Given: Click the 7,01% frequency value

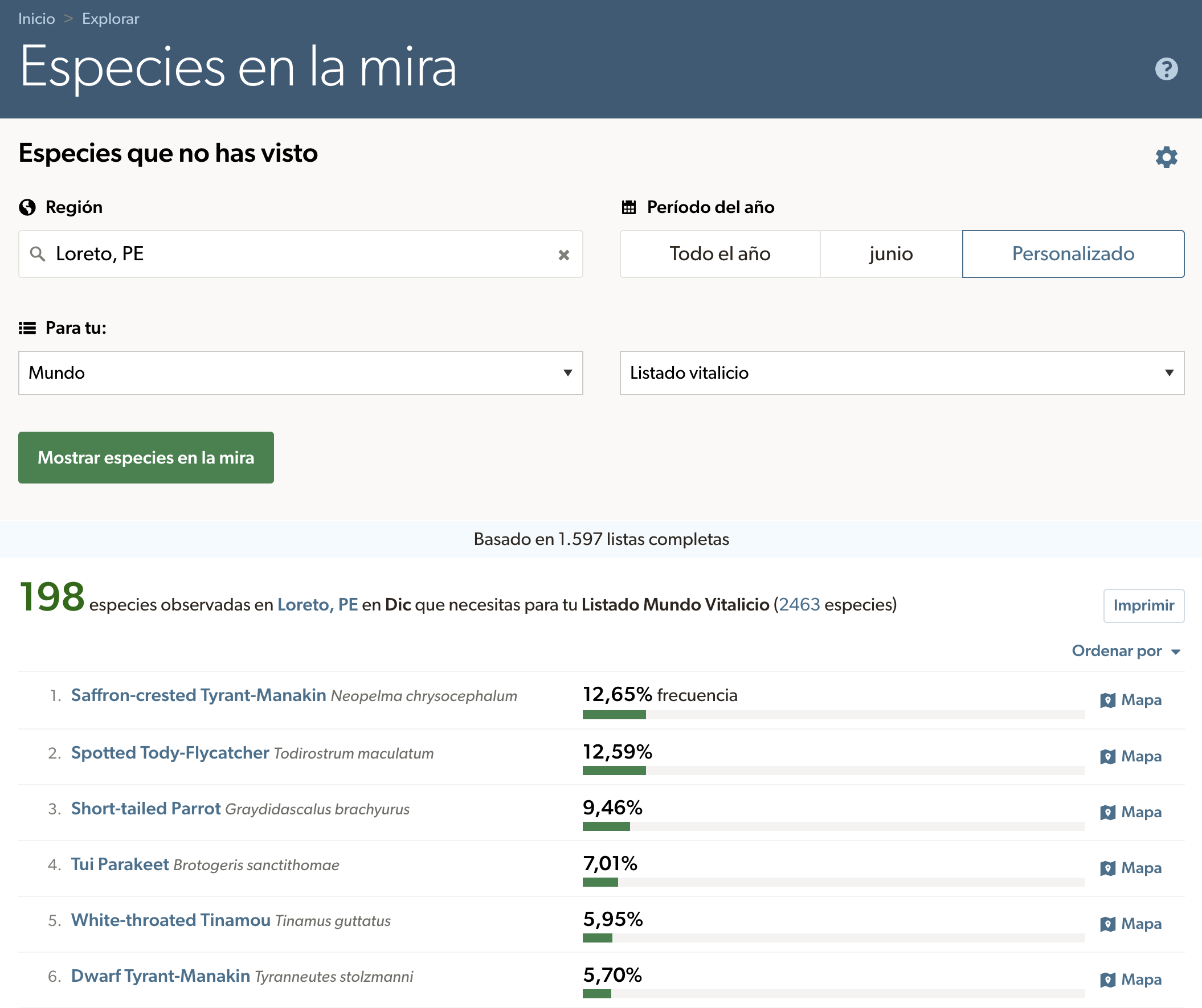Looking at the screenshot, I should click(x=610, y=863).
